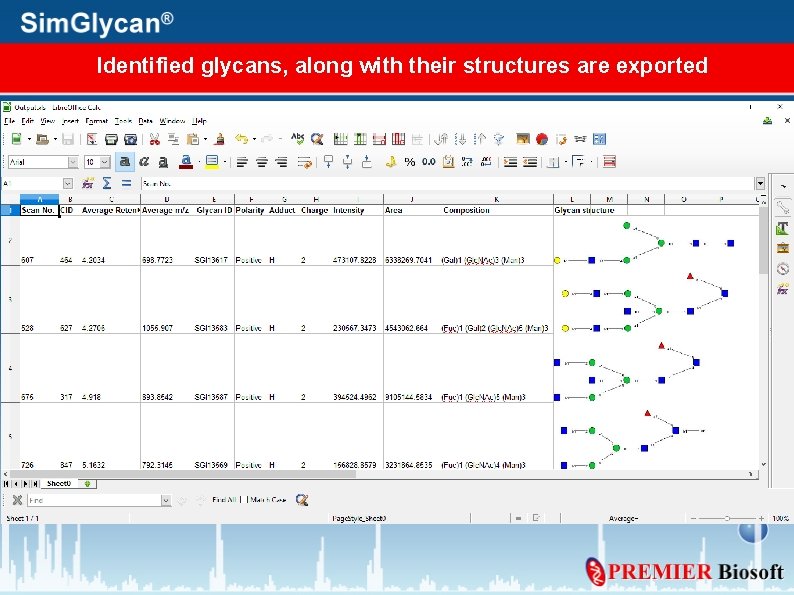Viewport: 794px width, 595px height.
Task: Open New document dropdown arrow
Action: click(x=29, y=139)
